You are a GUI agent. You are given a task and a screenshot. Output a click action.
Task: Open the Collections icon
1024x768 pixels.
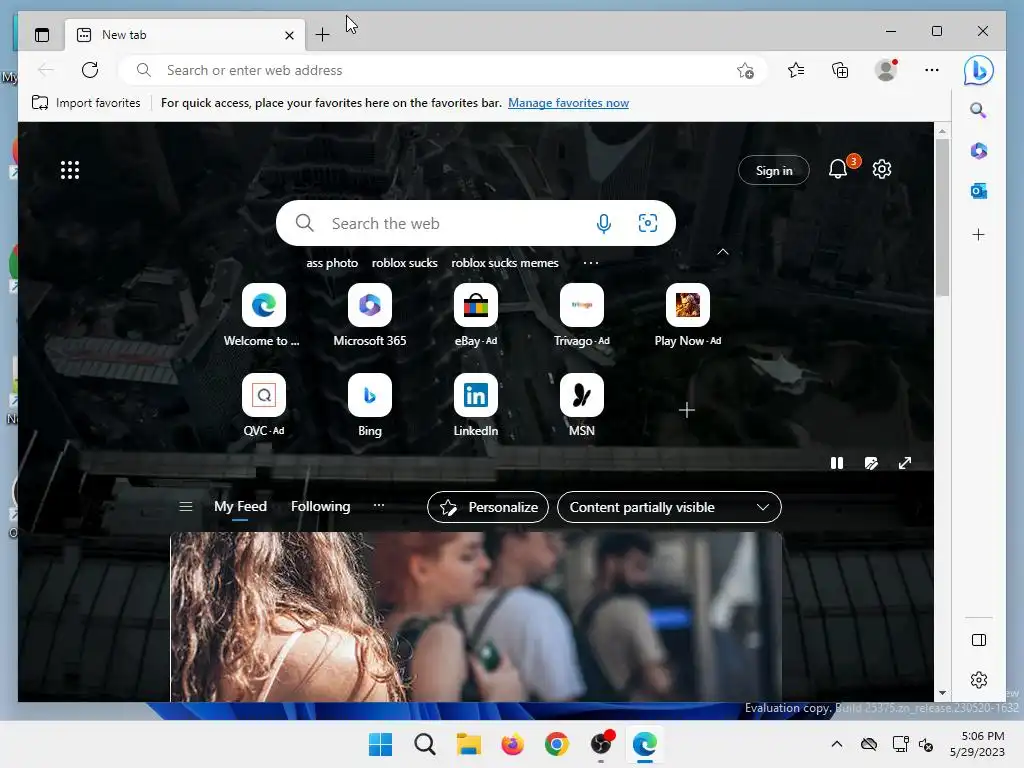pyautogui.click(x=840, y=70)
